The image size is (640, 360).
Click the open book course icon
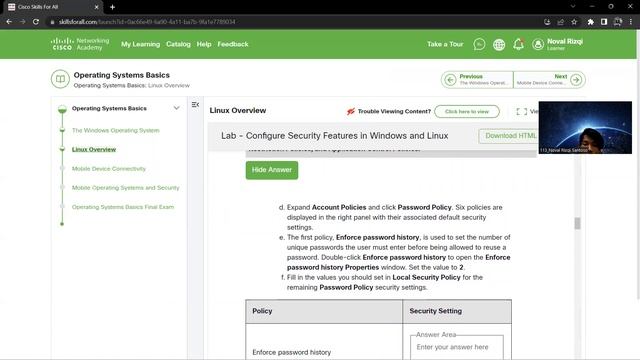pyautogui.click(x=60, y=79)
